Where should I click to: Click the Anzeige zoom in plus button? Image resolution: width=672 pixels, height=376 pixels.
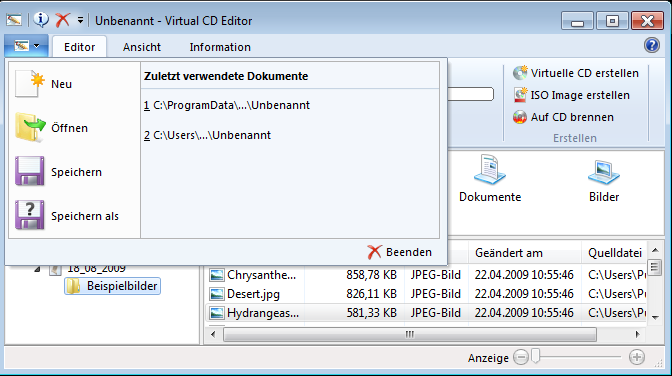point(637,357)
